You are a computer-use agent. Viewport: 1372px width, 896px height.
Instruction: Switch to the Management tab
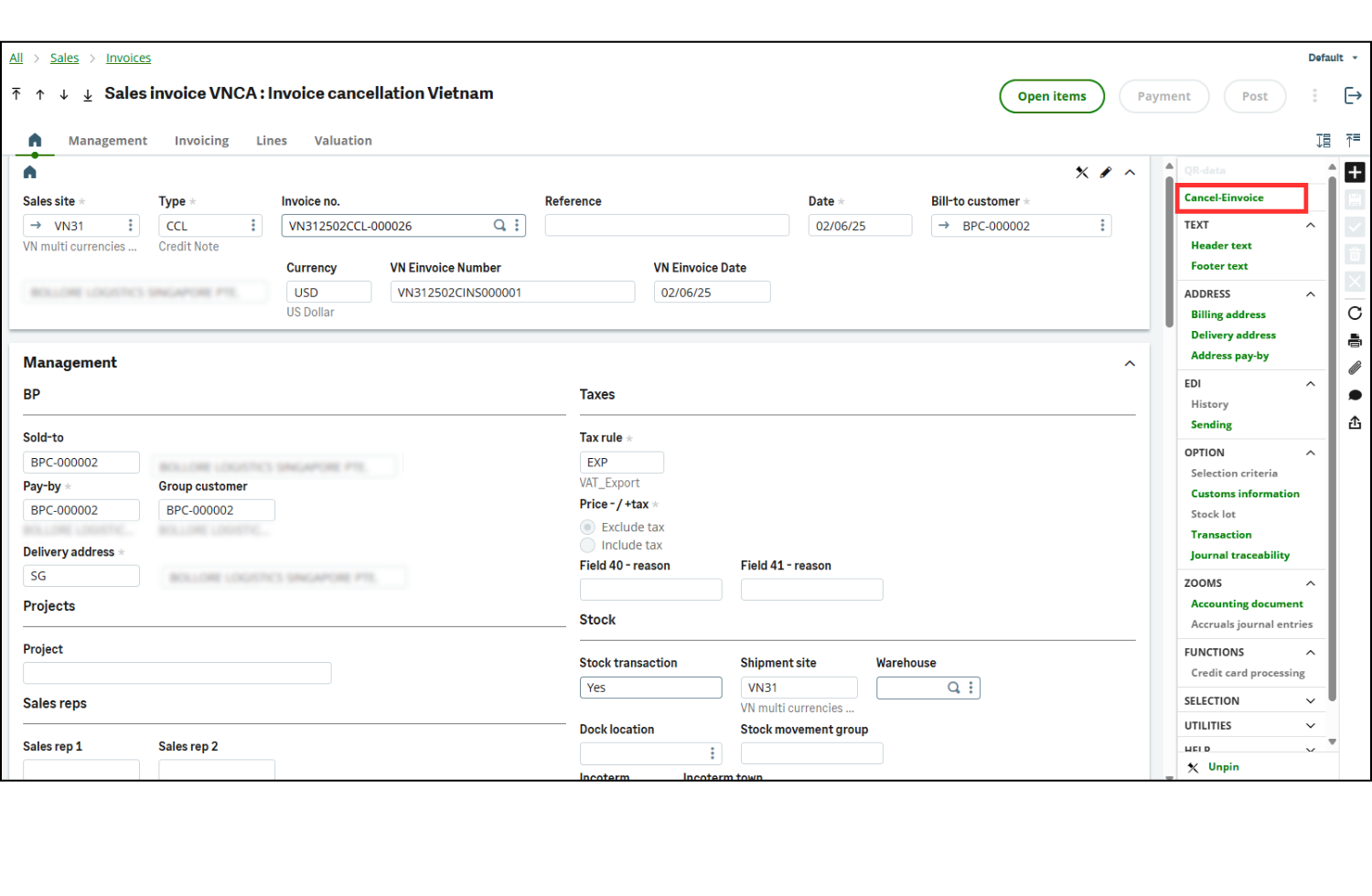coord(108,141)
